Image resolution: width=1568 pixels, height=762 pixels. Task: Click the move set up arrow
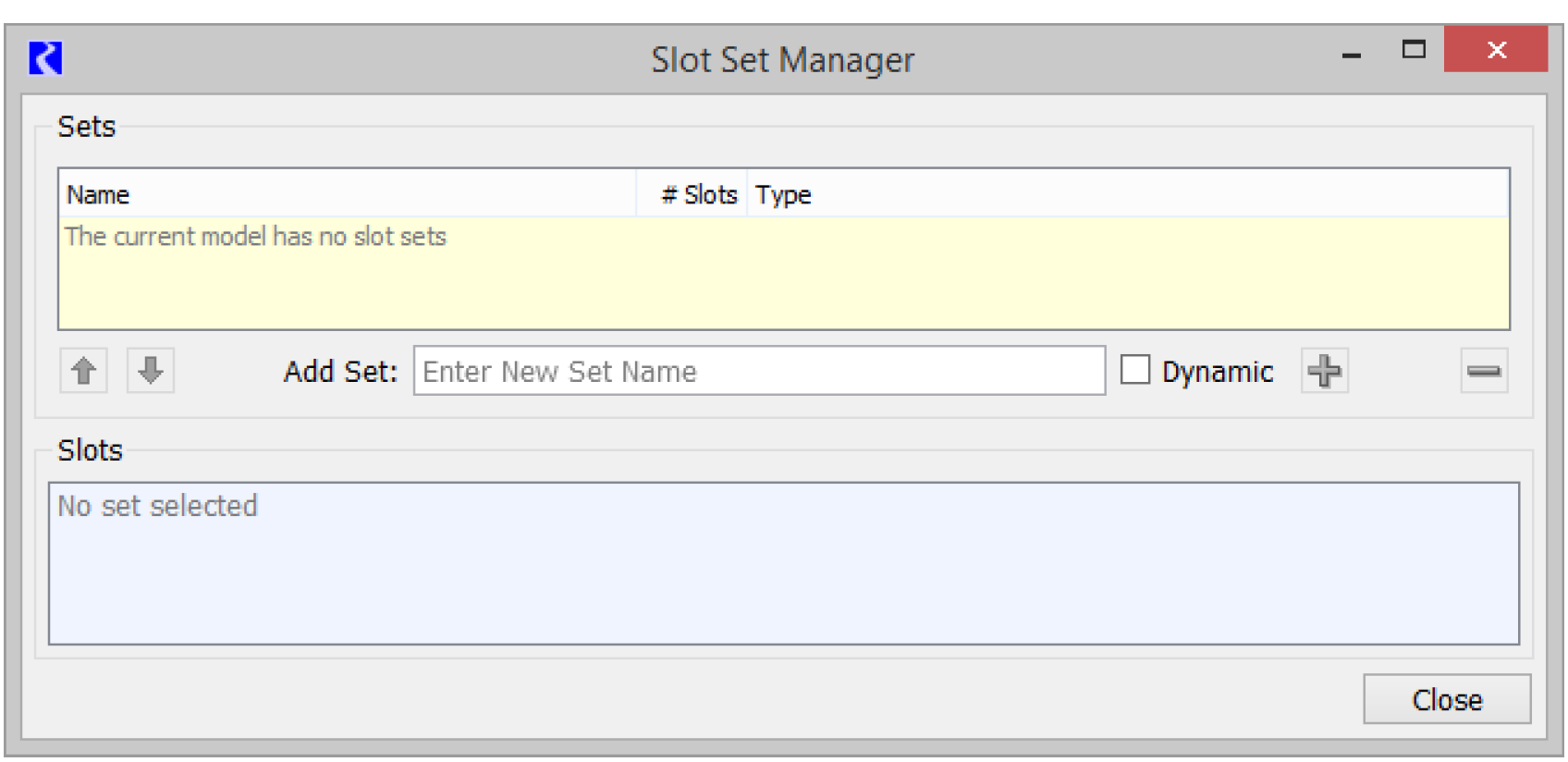tap(84, 371)
